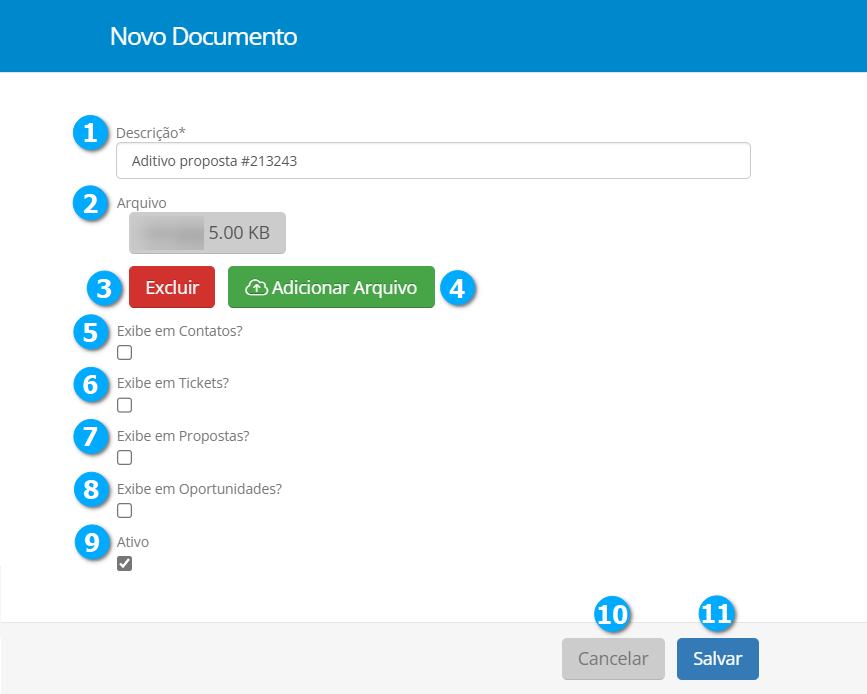Enable the Exibe em Contatos checkbox
The width and height of the screenshot is (867, 694).
click(125, 352)
